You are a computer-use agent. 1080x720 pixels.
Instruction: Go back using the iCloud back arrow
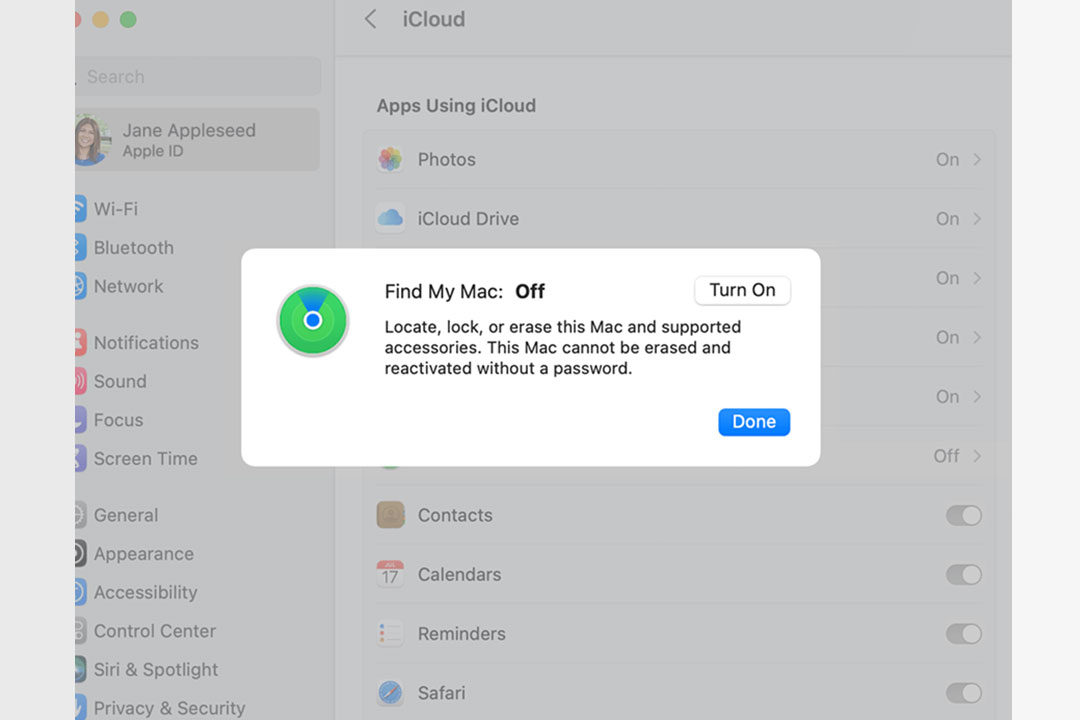[371, 19]
